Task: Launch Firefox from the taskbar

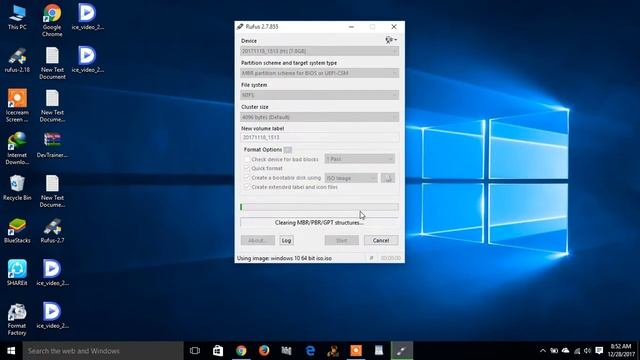Action: [x=264, y=351]
